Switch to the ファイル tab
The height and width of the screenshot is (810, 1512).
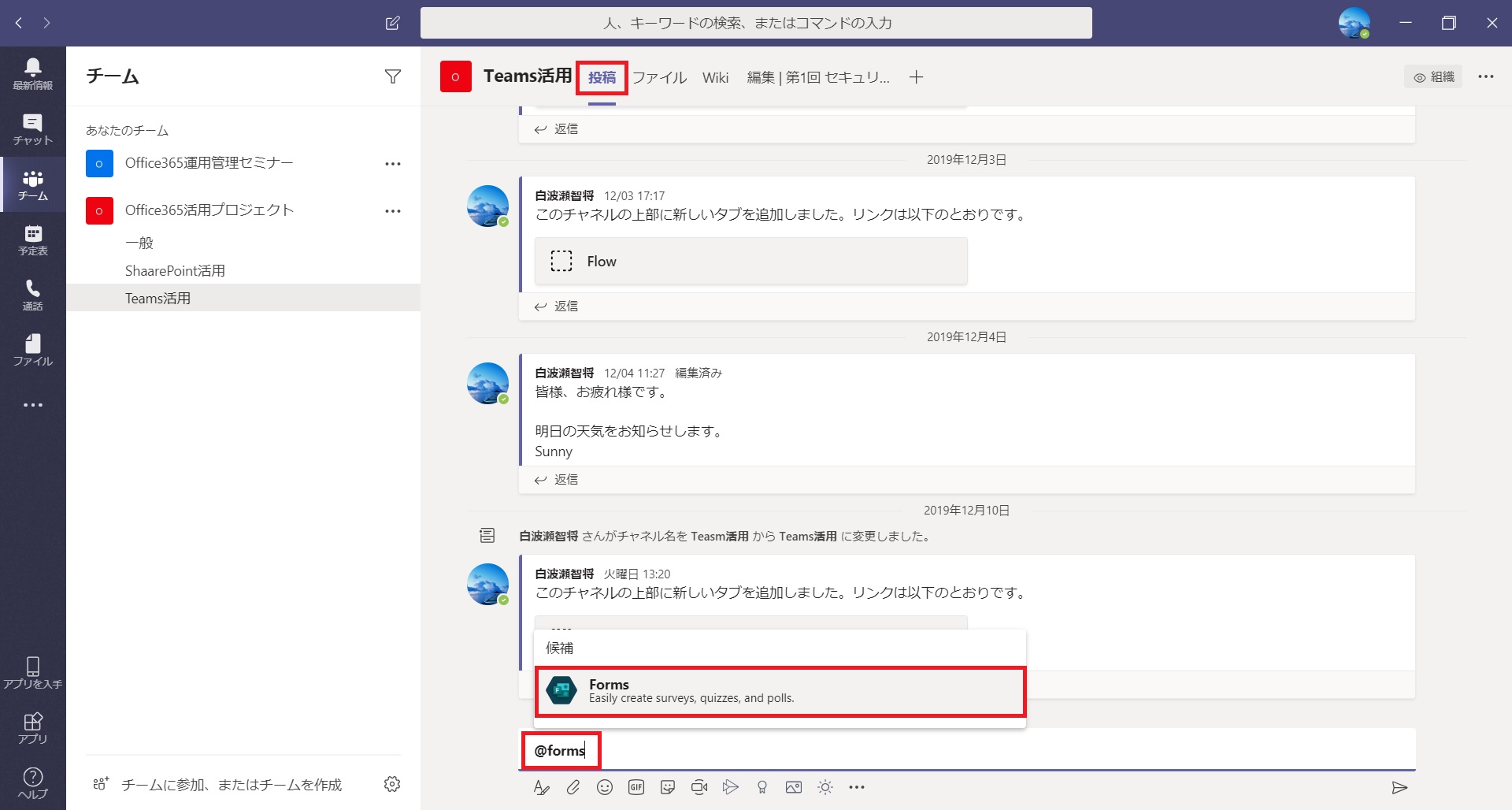(660, 77)
